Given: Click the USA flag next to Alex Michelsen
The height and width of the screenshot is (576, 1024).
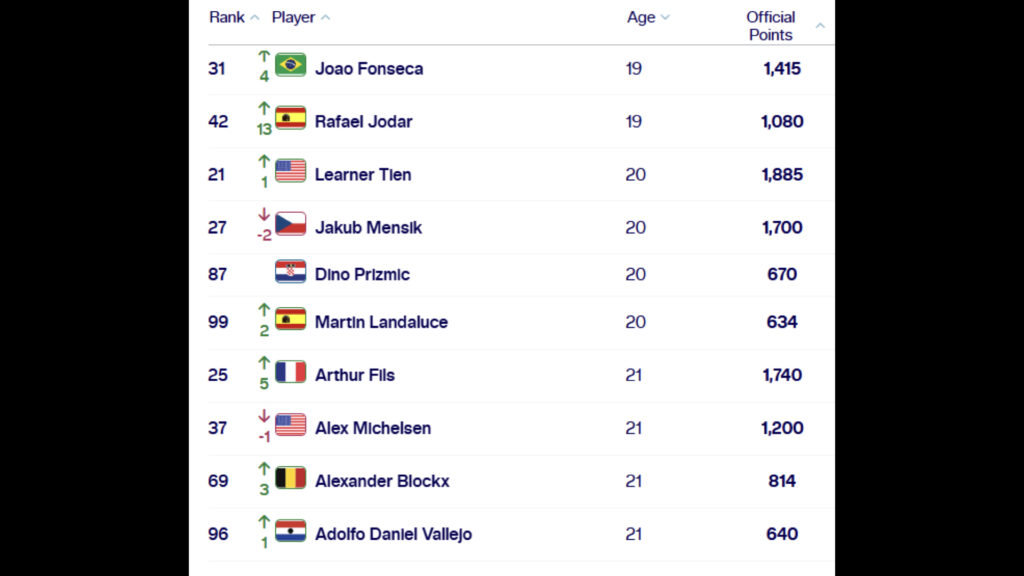Looking at the screenshot, I should [x=290, y=424].
